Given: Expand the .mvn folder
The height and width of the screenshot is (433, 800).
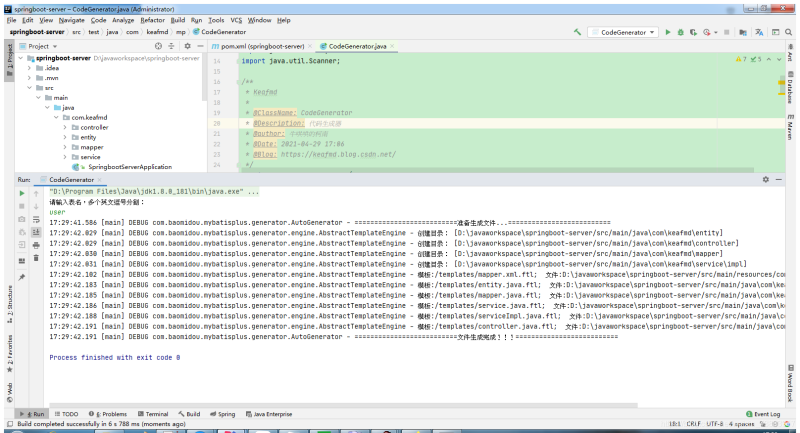Looking at the screenshot, I should pos(30,78).
